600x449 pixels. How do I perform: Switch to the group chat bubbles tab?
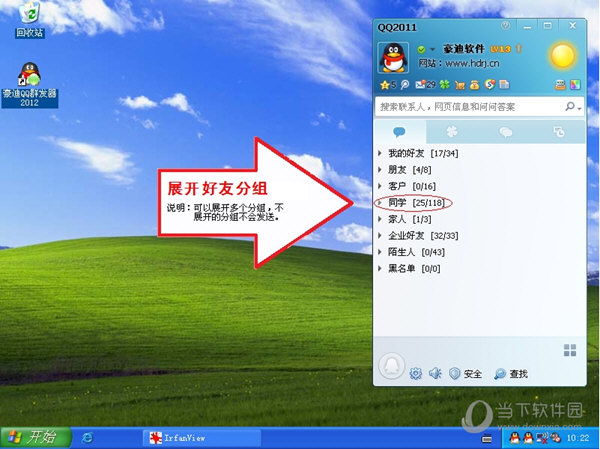pyautogui.click(x=505, y=132)
